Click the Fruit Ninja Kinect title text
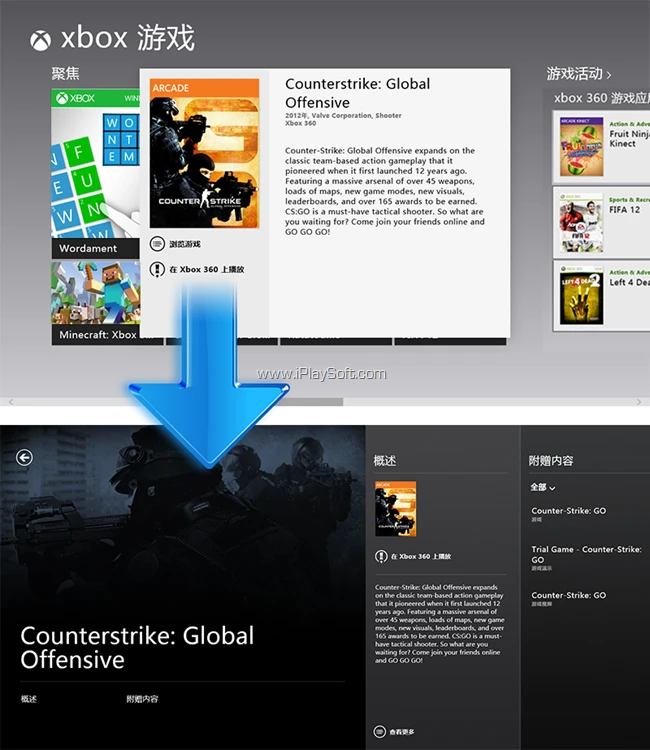 (x=629, y=139)
